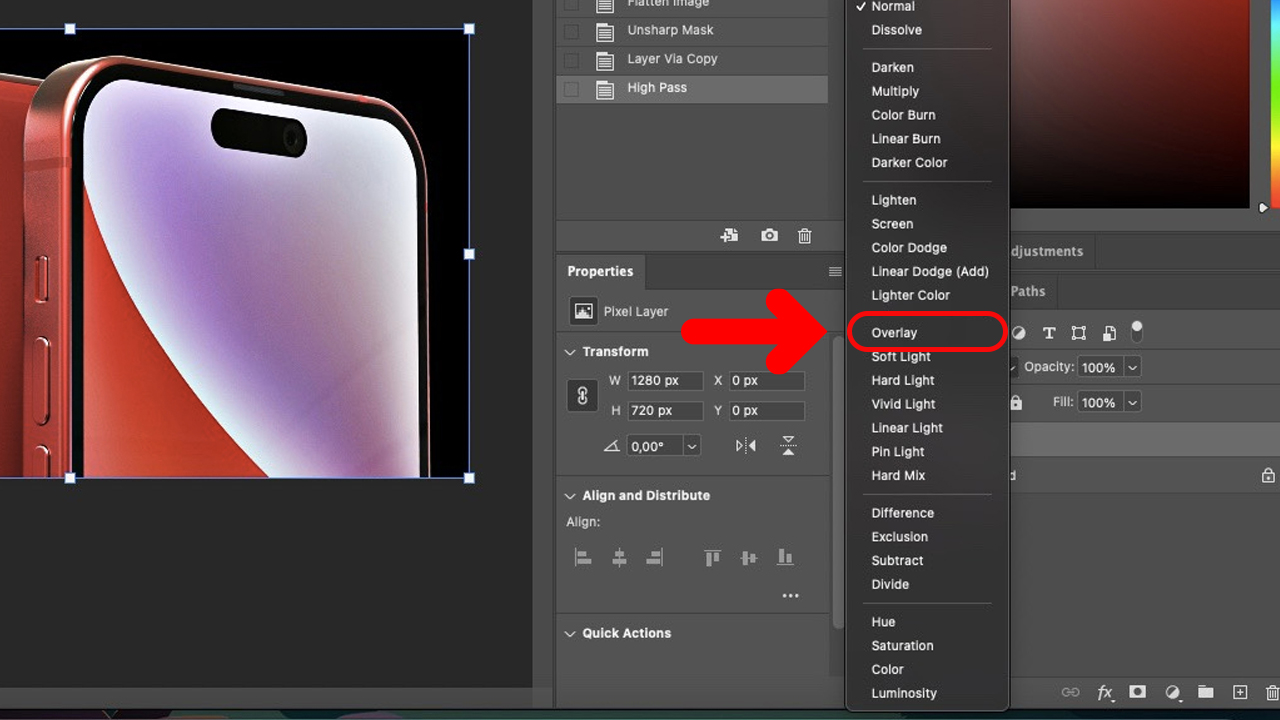
Task: Click the W width field
Action: click(665, 381)
